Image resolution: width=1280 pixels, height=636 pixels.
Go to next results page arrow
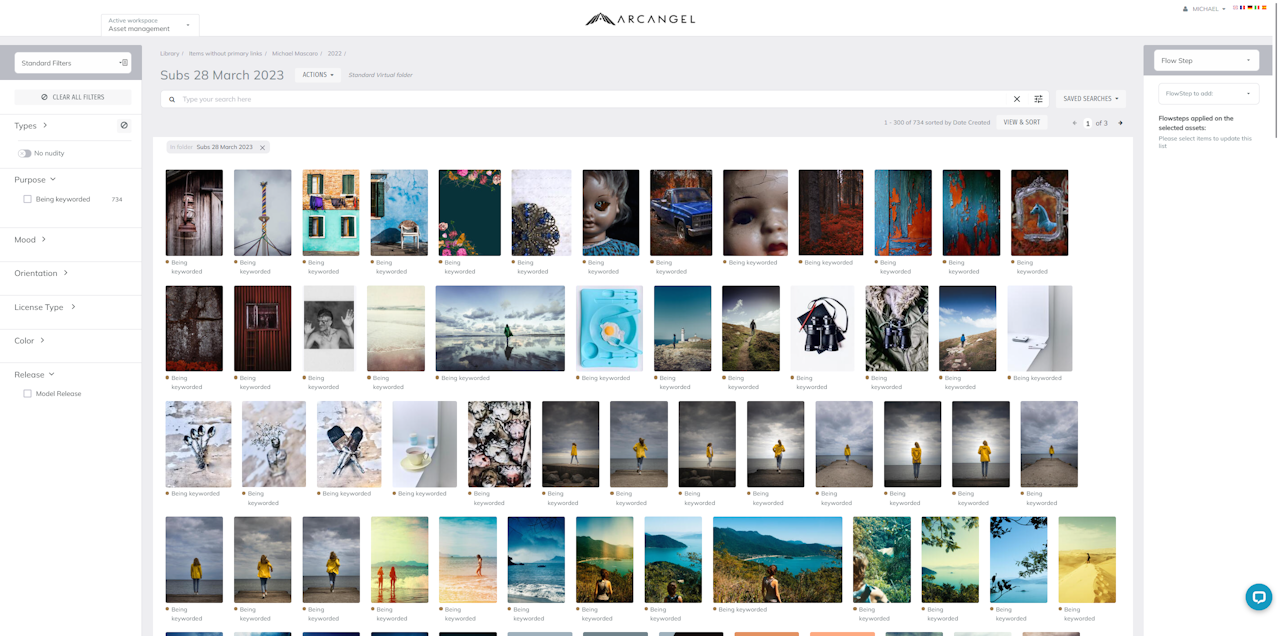[1120, 123]
